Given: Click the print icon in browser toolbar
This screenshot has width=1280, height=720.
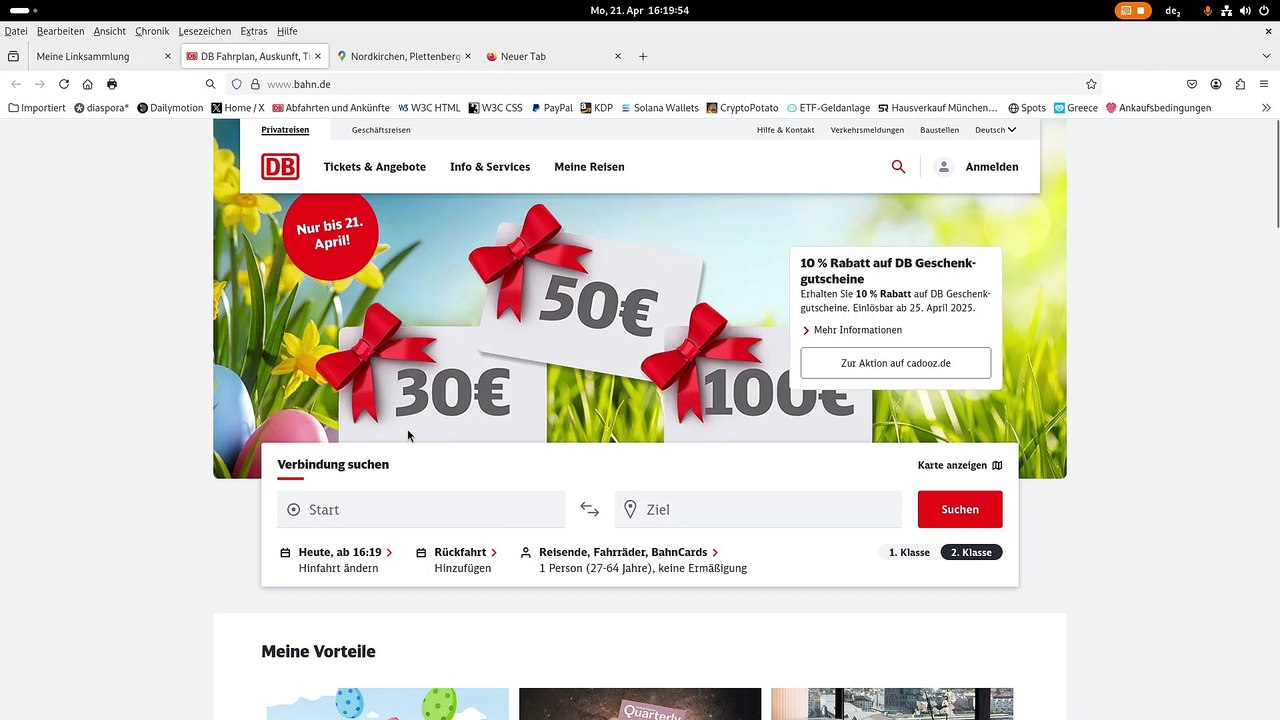Looking at the screenshot, I should click(x=112, y=84).
